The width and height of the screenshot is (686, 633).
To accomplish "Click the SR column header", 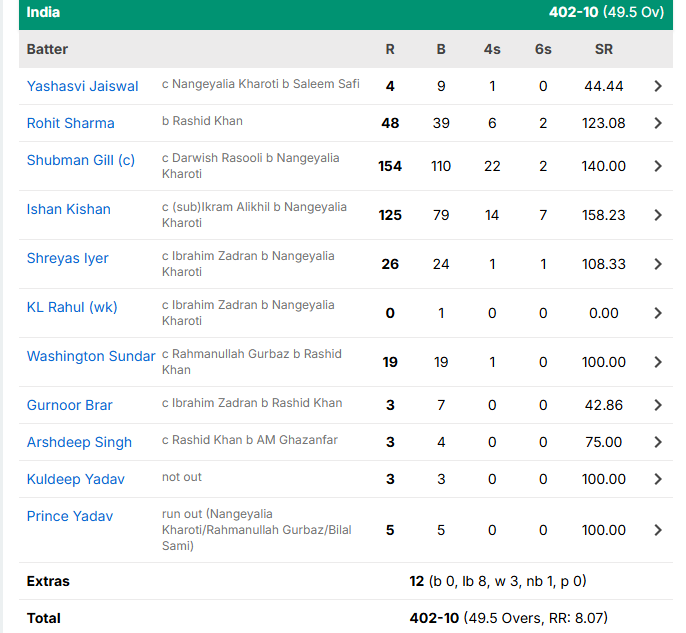I will click(604, 49).
